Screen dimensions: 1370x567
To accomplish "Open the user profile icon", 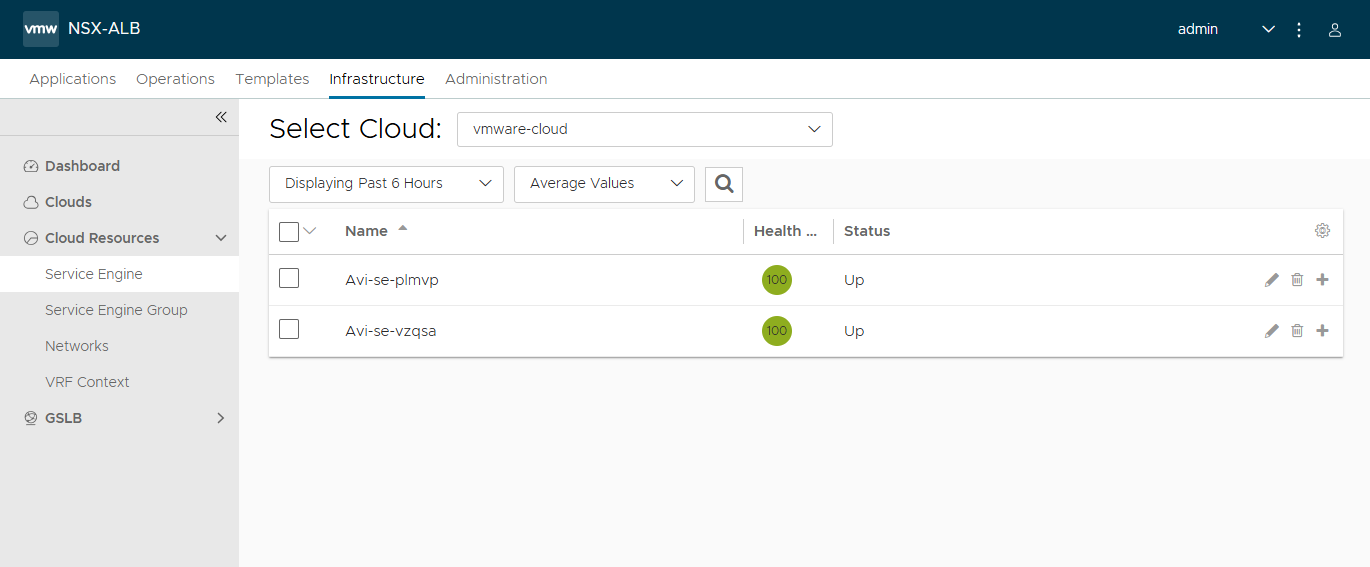I will click(x=1334, y=30).
